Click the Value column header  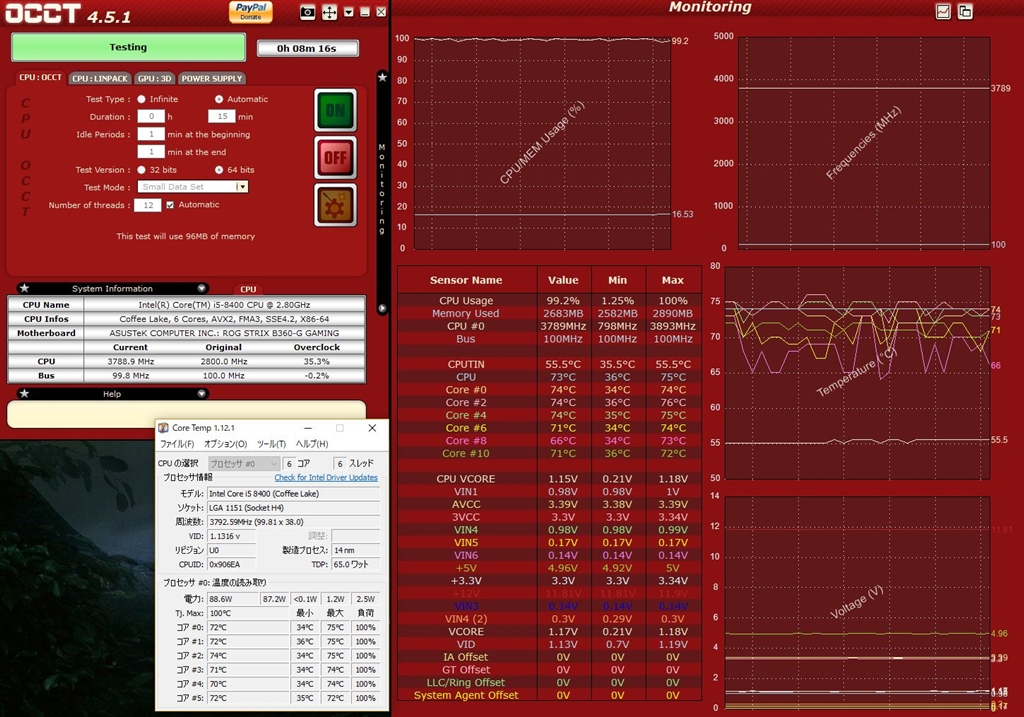click(563, 280)
